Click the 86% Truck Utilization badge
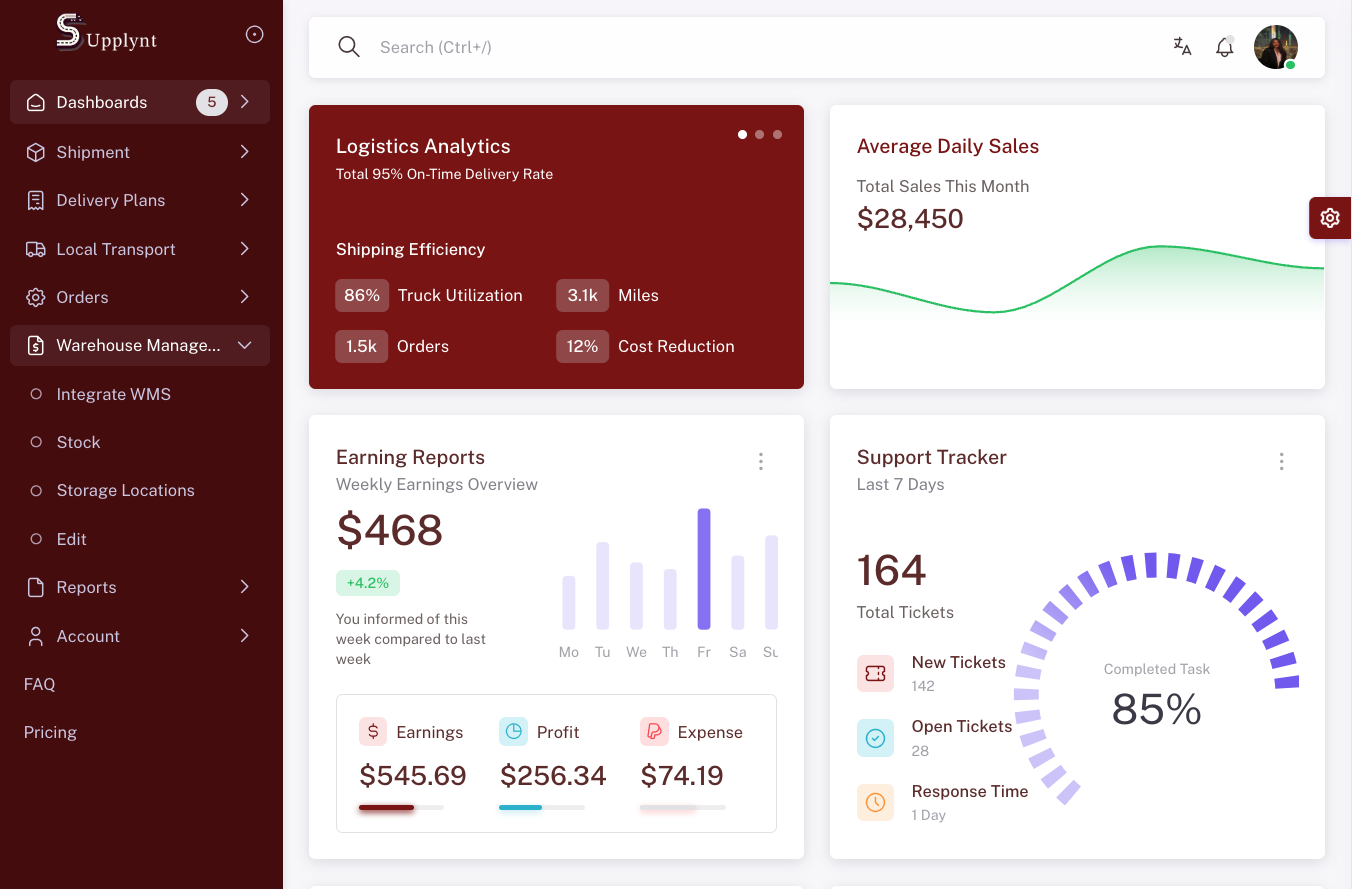The image size is (1352, 889). tap(362, 295)
